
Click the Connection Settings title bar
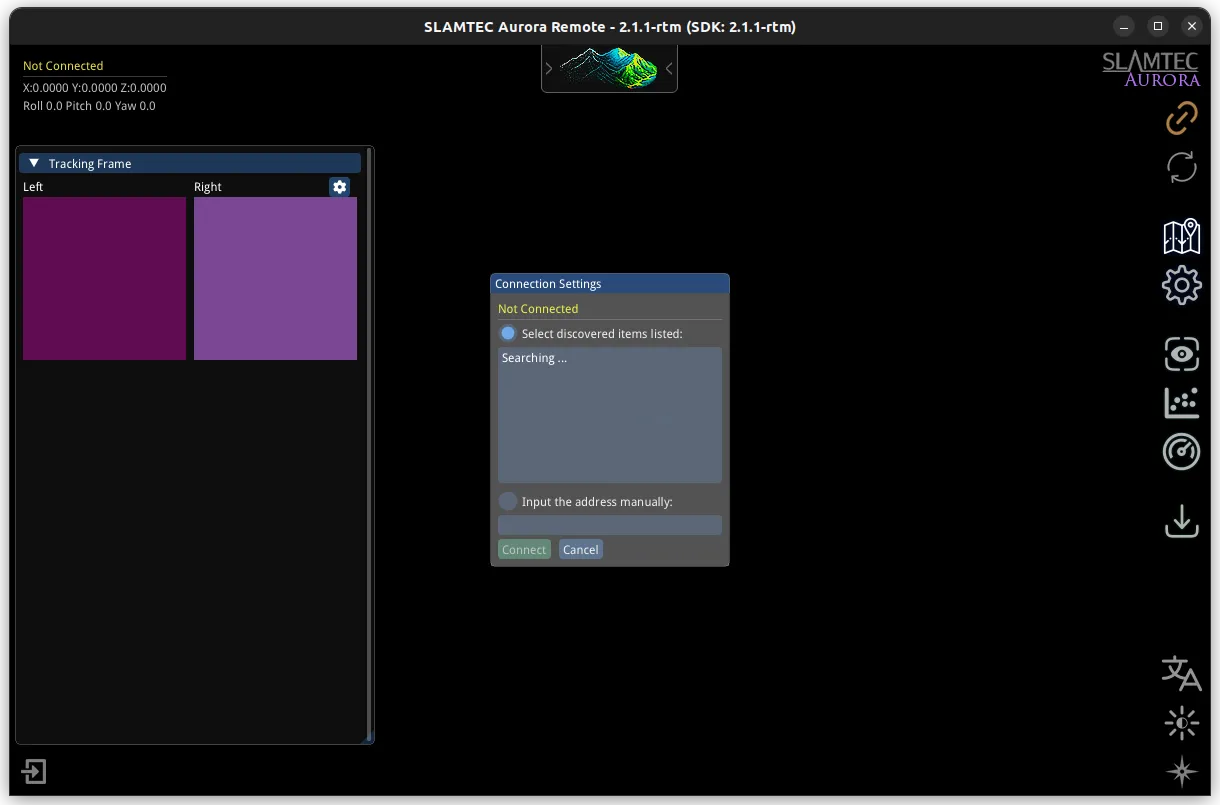pos(610,284)
